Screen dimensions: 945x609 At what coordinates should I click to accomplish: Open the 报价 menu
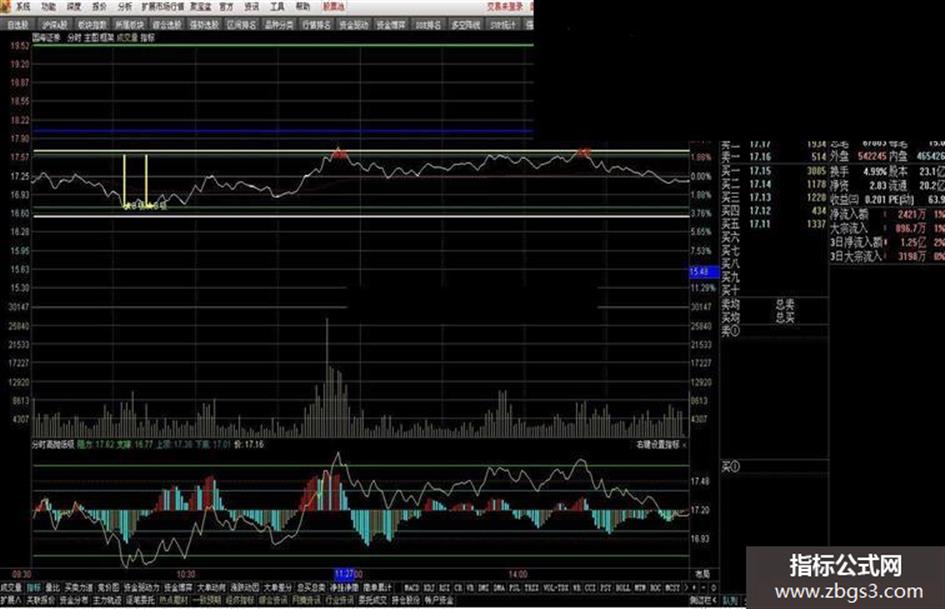click(99, 7)
